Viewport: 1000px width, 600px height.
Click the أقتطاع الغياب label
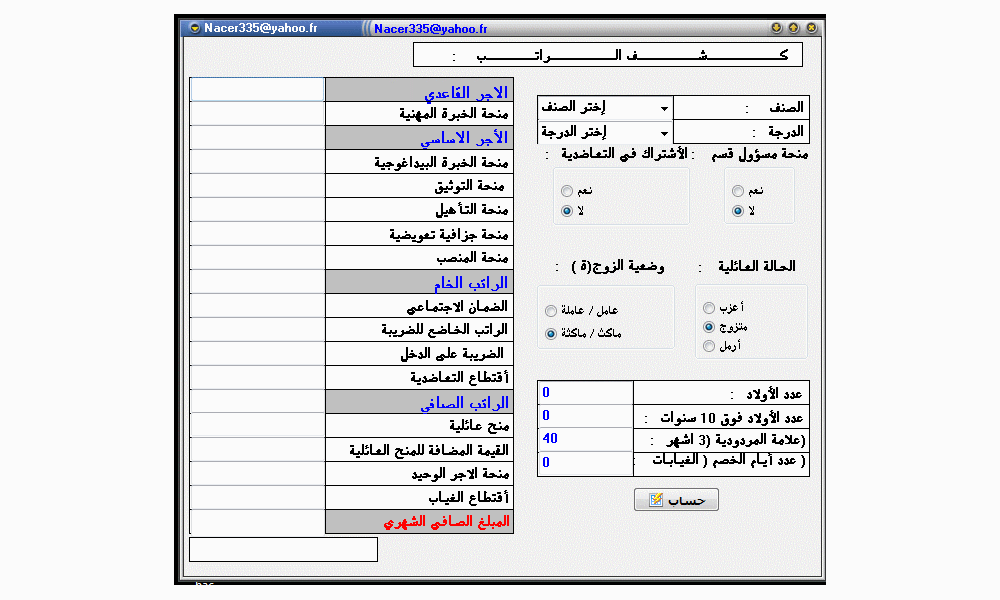pyautogui.click(x=468, y=498)
